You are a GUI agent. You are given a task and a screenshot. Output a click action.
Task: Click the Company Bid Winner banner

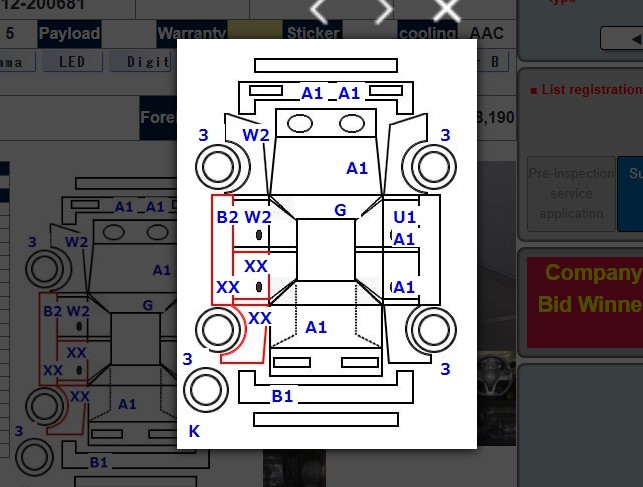tap(585, 303)
